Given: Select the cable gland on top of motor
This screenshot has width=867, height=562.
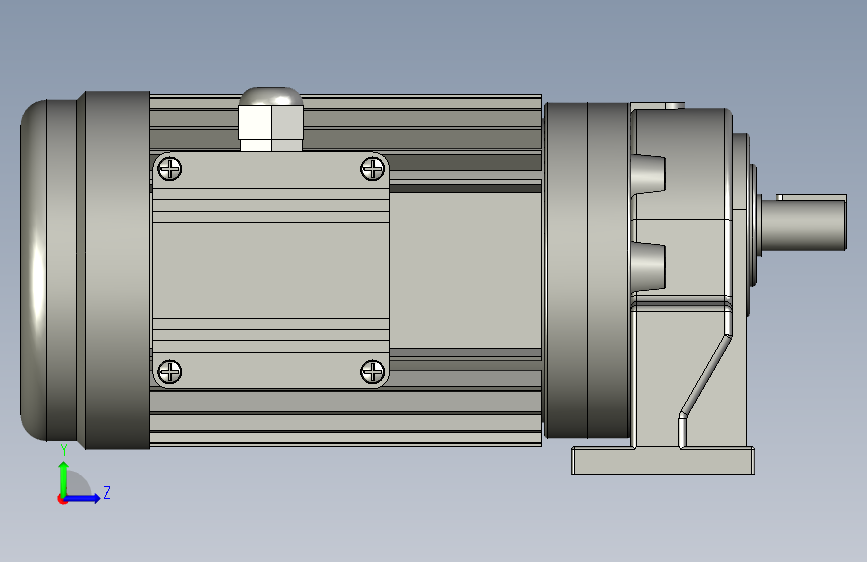Looking at the screenshot, I should point(271,119).
